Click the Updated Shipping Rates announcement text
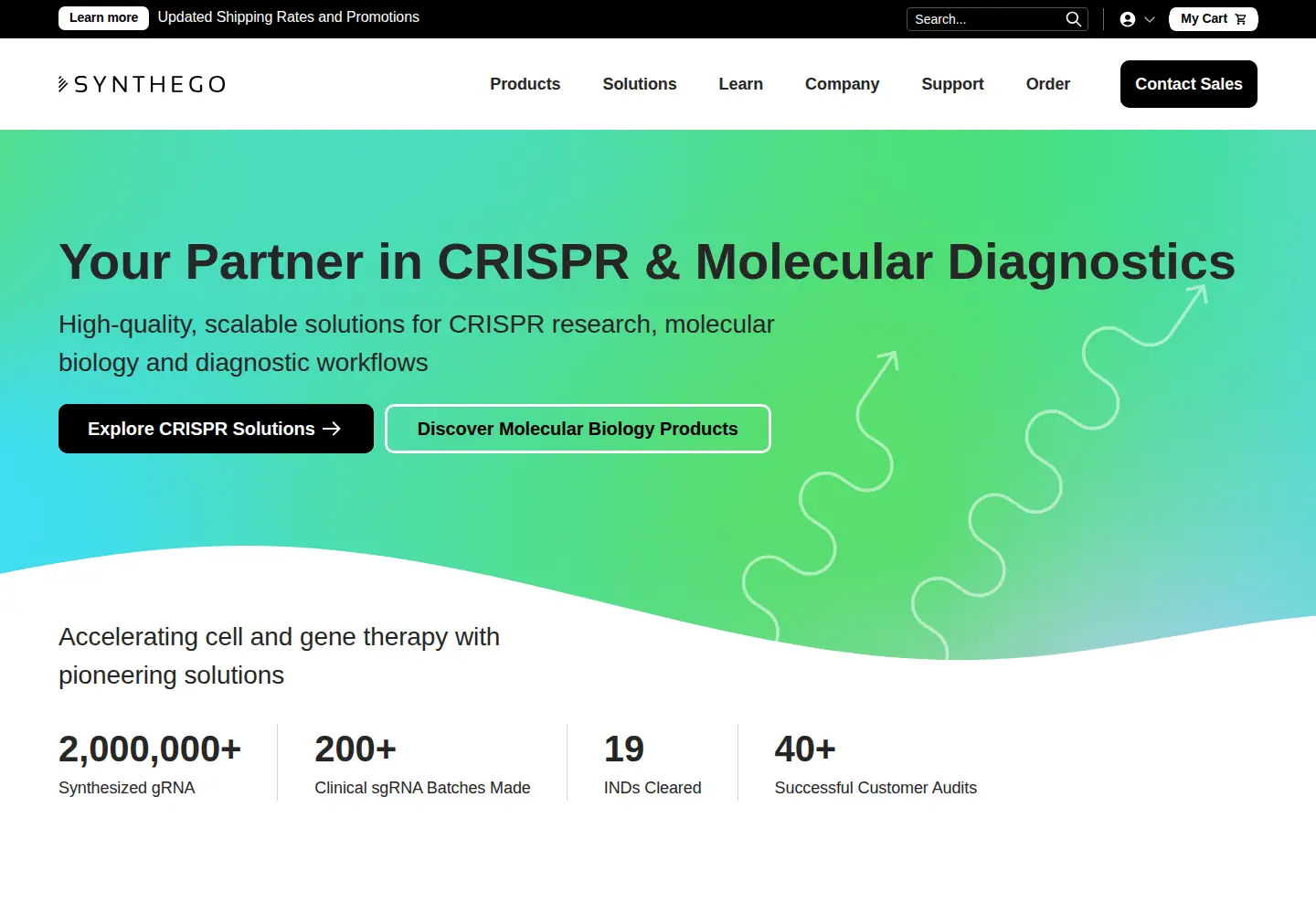The width and height of the screenshot is (1316, 914). coord(289,17)
